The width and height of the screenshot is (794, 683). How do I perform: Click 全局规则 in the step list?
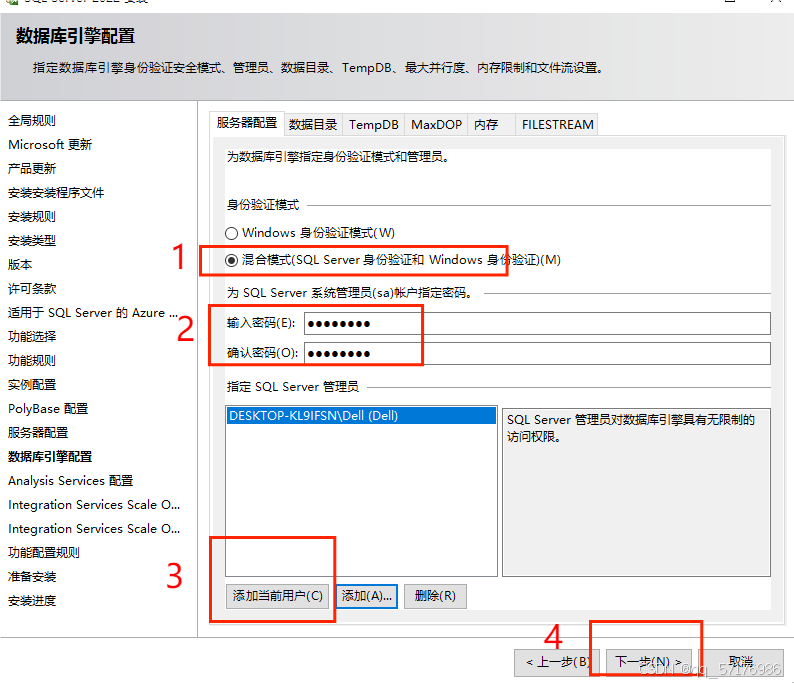(32, 120)
